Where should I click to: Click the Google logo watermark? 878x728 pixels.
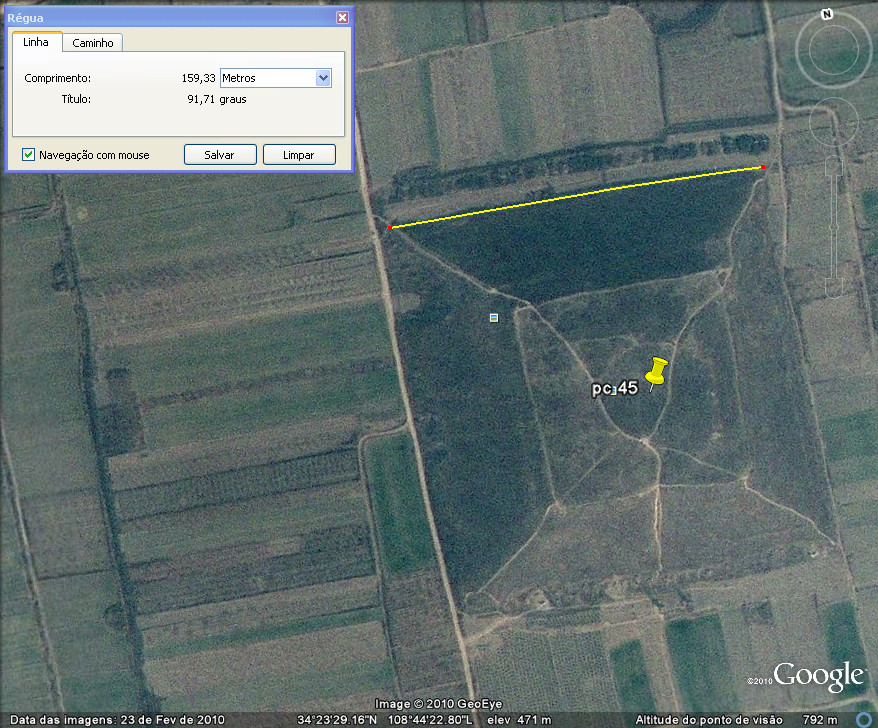[817, 676]
